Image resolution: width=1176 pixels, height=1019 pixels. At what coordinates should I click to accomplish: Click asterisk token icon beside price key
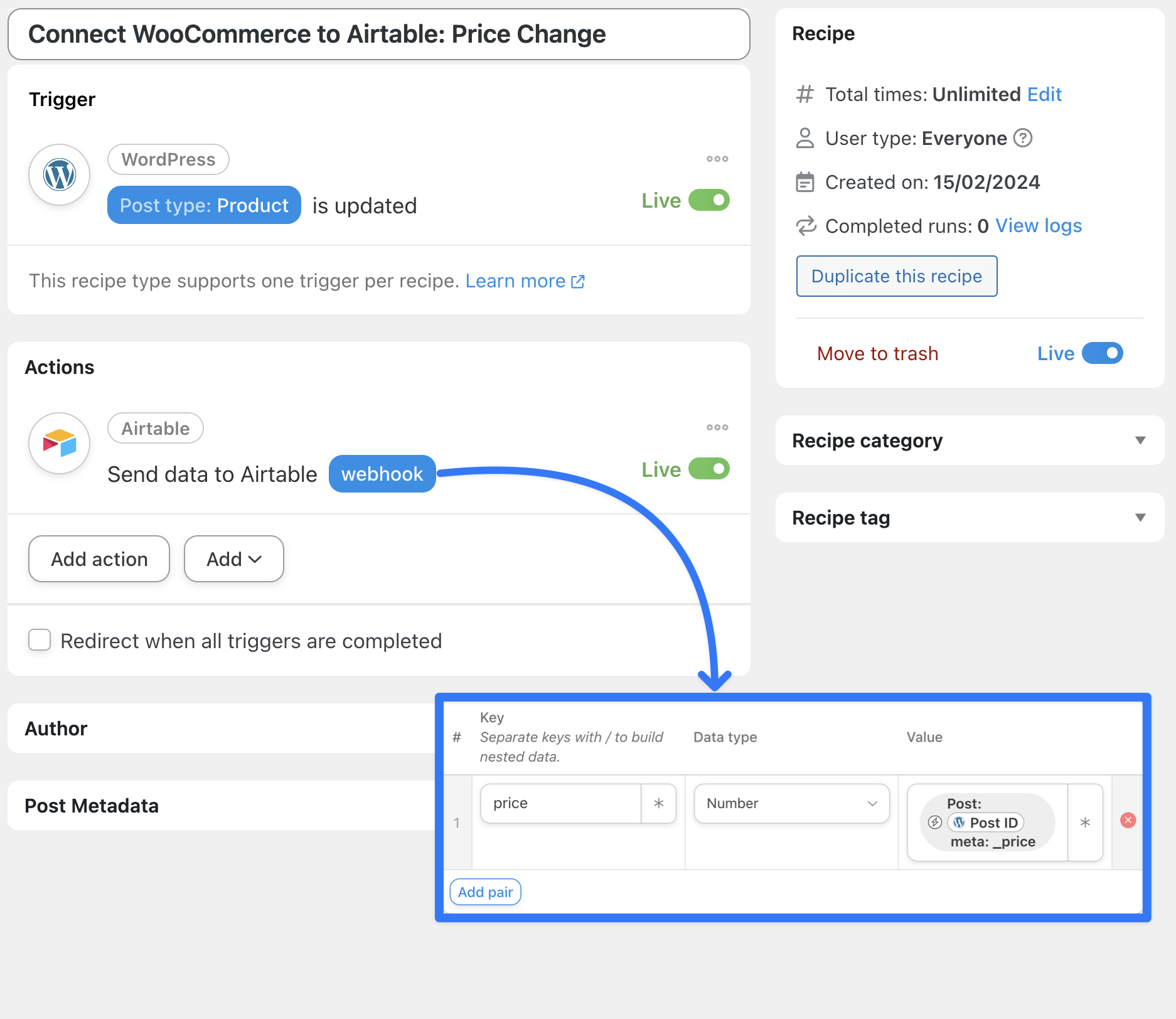pos(658,803)
